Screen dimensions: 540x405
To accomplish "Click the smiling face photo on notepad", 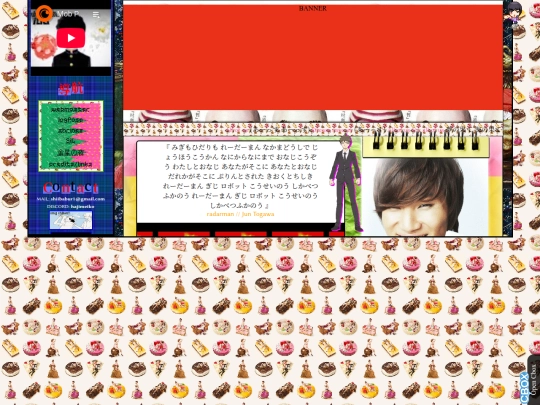I will pyautogui.click(x=425, y=197).
